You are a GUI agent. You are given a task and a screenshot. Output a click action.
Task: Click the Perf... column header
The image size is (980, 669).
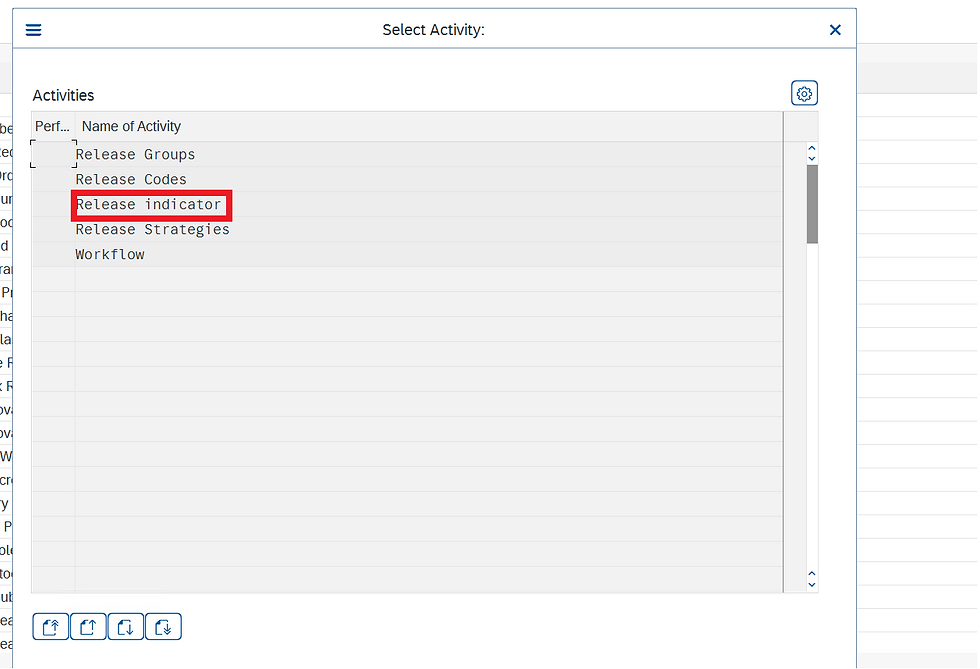point(52,126)
